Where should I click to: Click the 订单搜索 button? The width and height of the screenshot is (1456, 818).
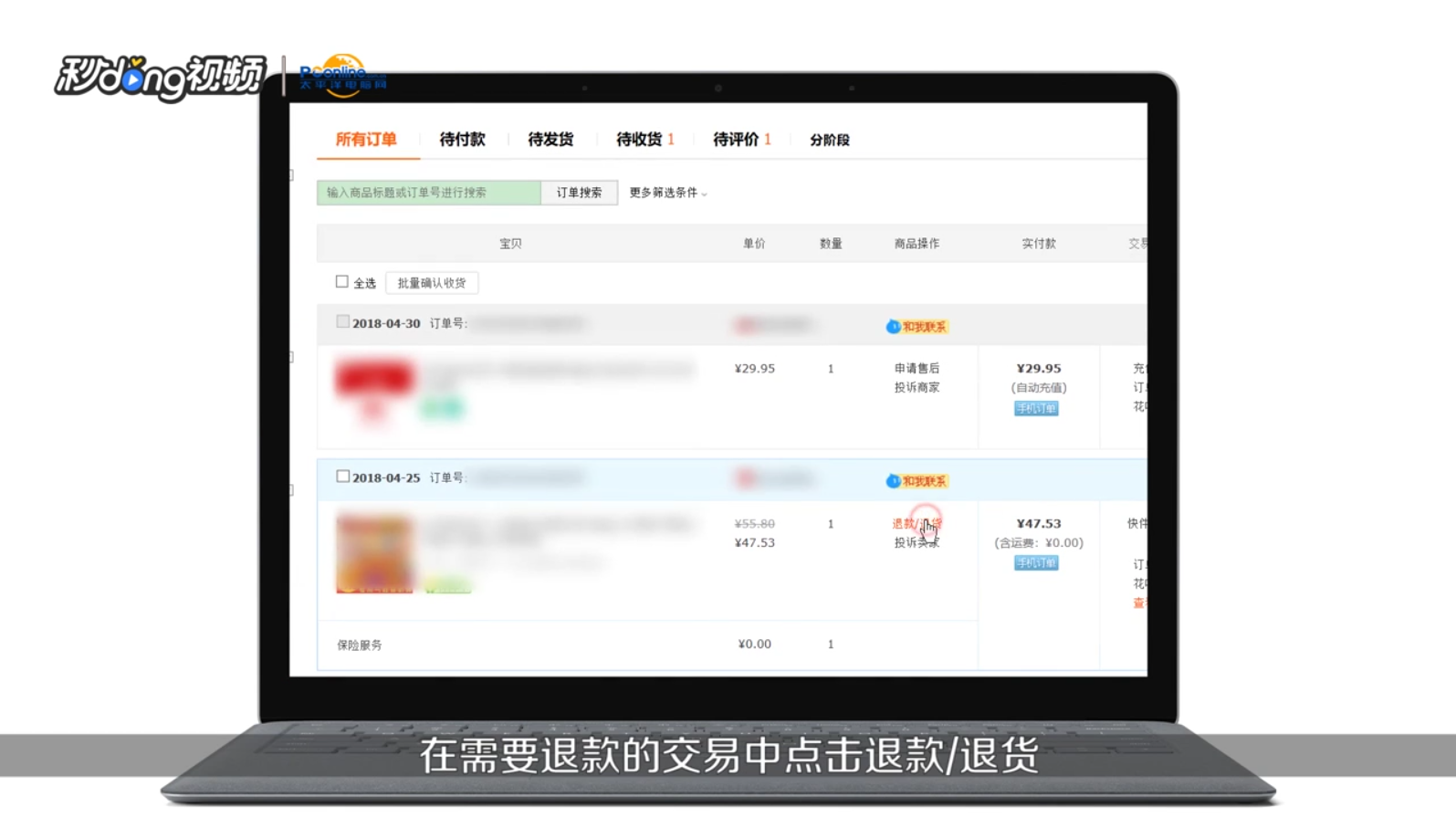[x=580, y=193]
